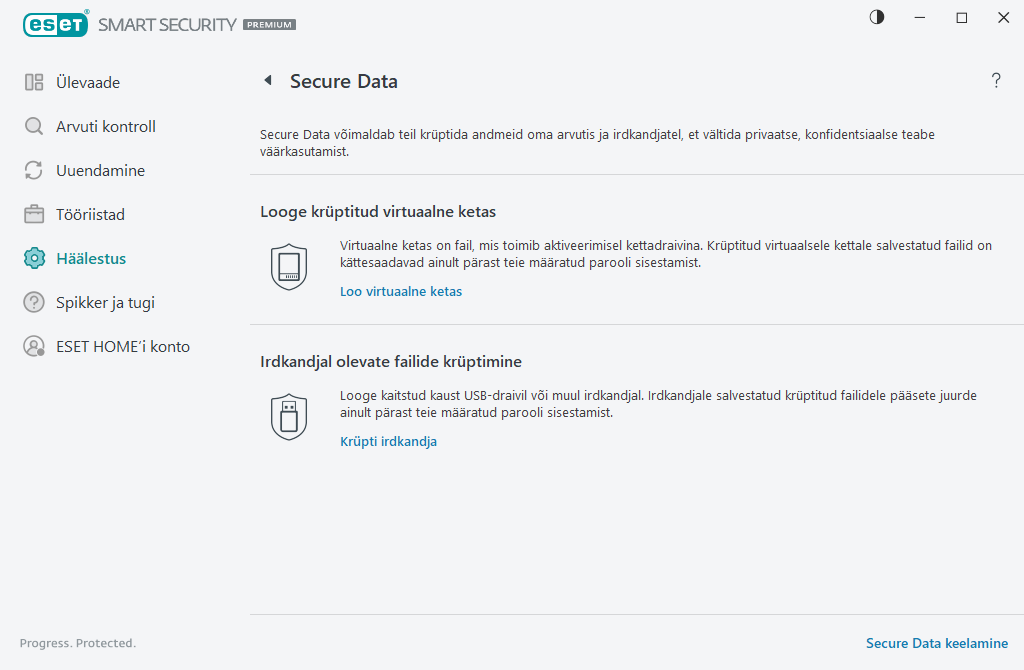Open help with the top-right question mark
The width and height of the screenshot is (1024, 670).
(x=996, y=80)
